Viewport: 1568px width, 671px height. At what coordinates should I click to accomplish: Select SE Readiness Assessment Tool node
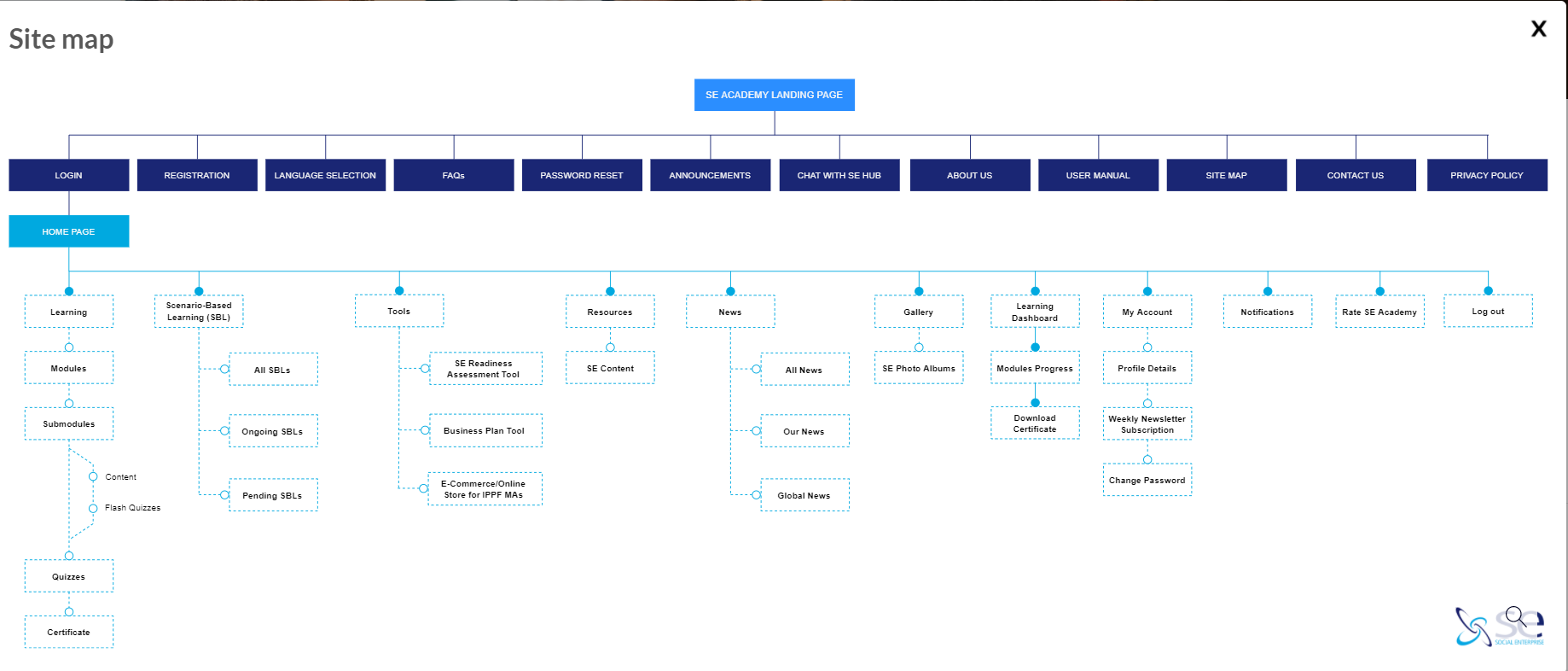coord(485,369)
